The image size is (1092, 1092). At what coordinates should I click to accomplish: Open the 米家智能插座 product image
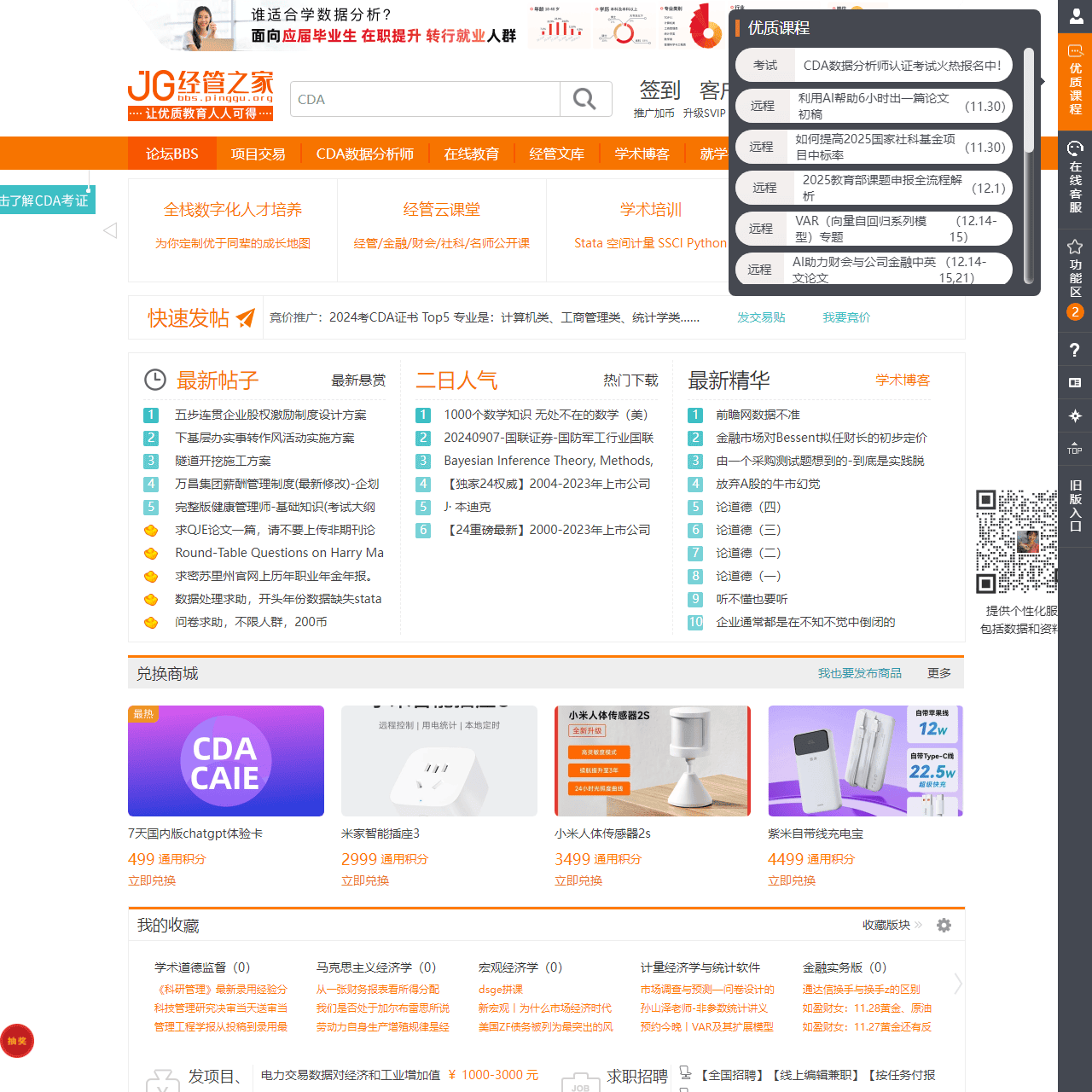[439, 761]
